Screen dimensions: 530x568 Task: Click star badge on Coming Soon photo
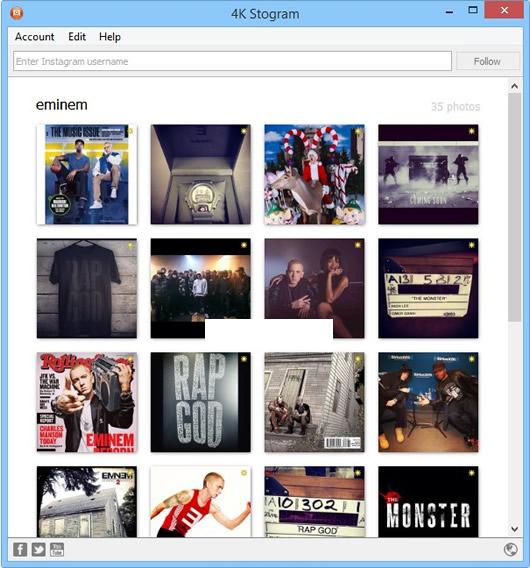click(472, 131)
